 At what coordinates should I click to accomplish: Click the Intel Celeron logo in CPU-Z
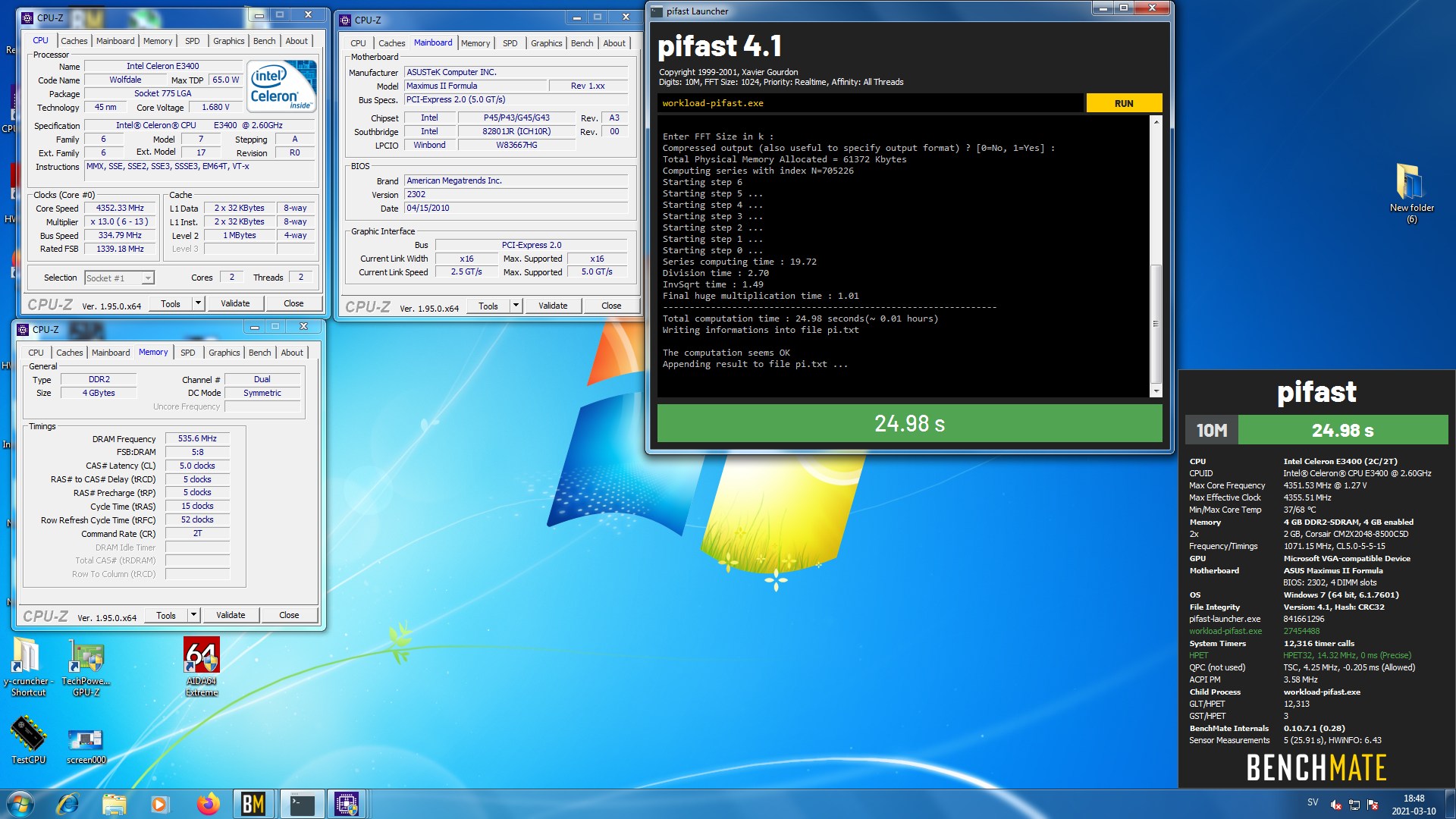[x=282, y=87]
